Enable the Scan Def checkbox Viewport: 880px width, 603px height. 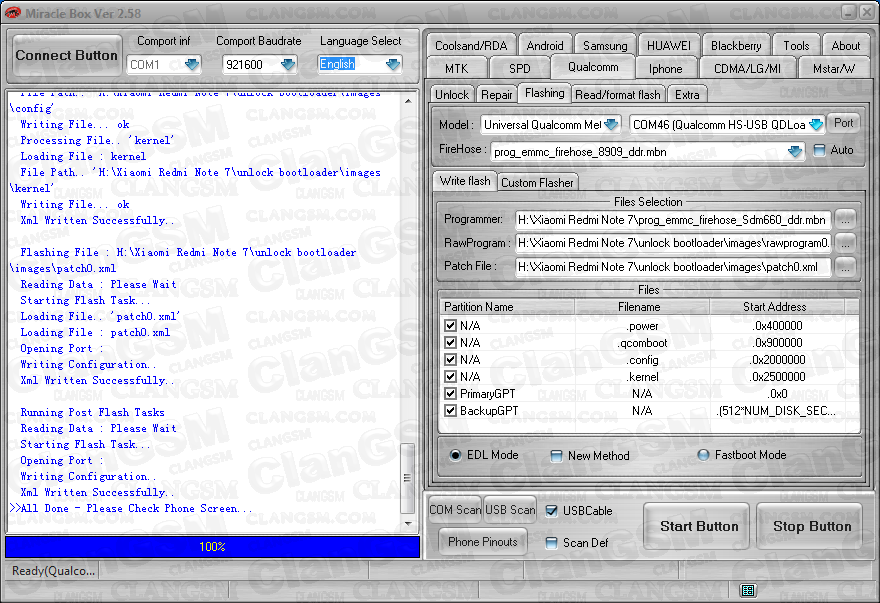click(x=552, y=543)
